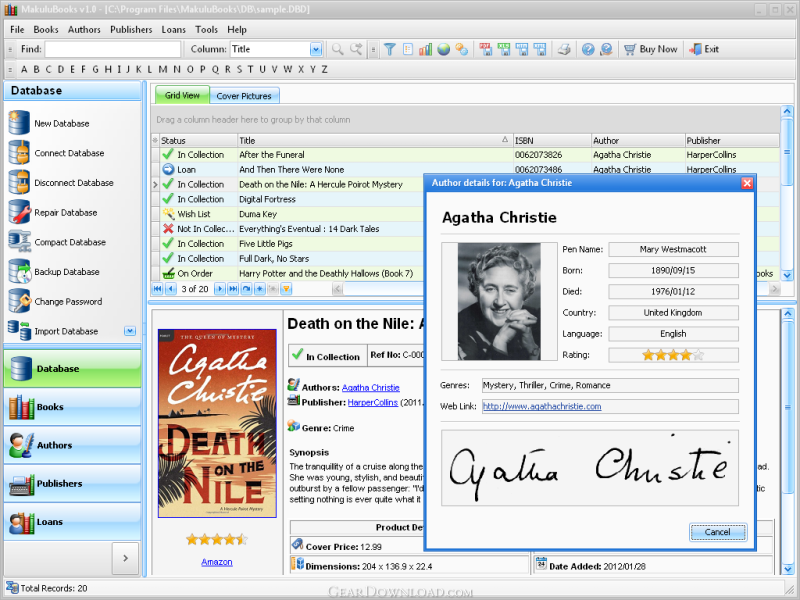Click the Status column header
Screen dimensions: 800x600
pyautogui.click(x=199, y=140)
